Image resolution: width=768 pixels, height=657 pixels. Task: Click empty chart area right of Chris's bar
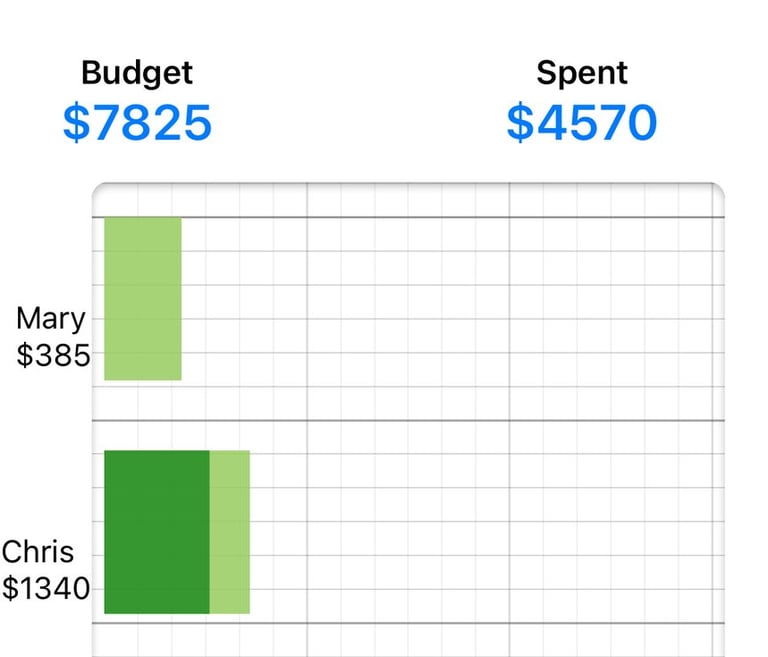(485, 532)
